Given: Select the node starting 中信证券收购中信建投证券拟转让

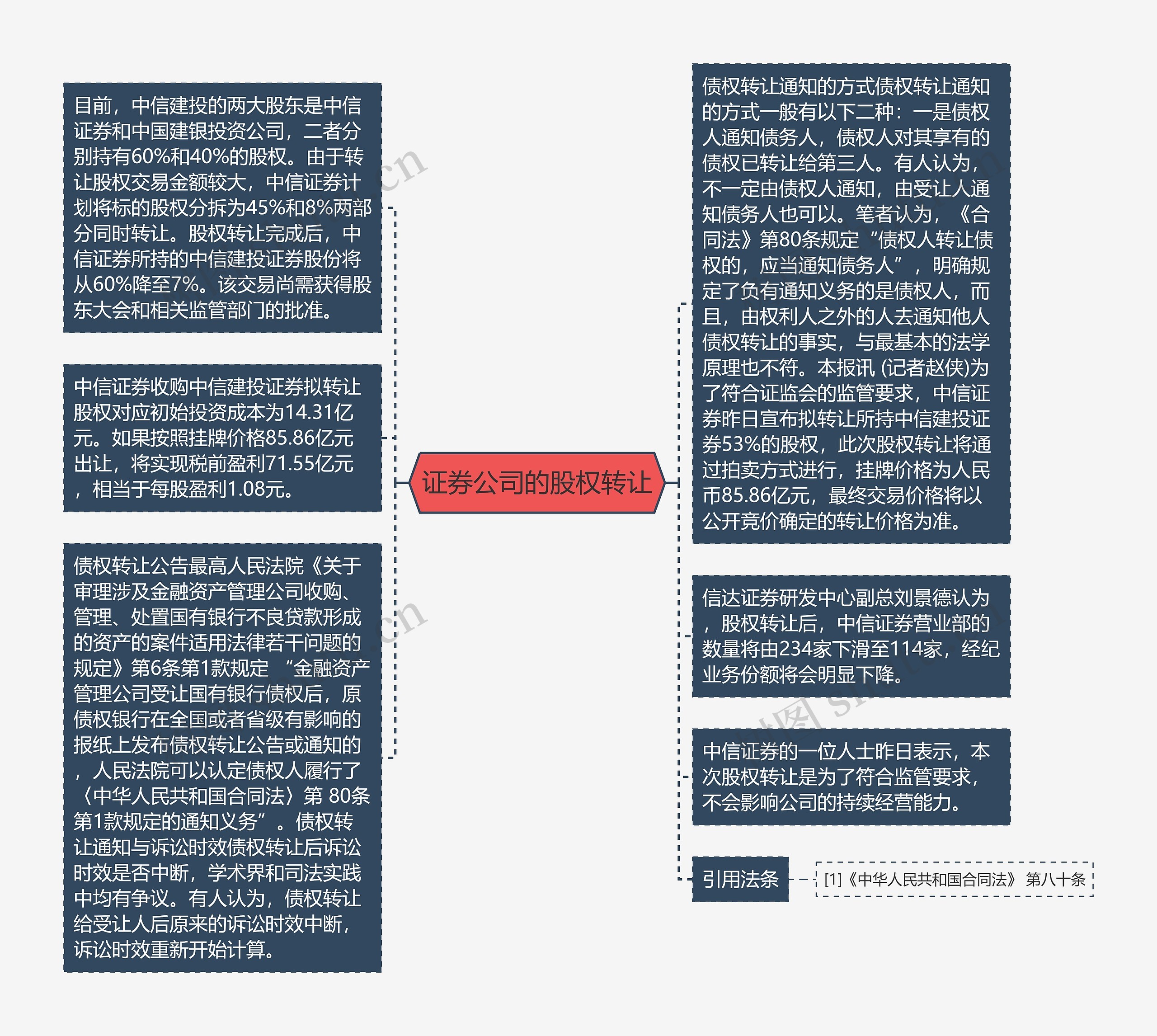Looking at the screenshot, I should [222, 438].
